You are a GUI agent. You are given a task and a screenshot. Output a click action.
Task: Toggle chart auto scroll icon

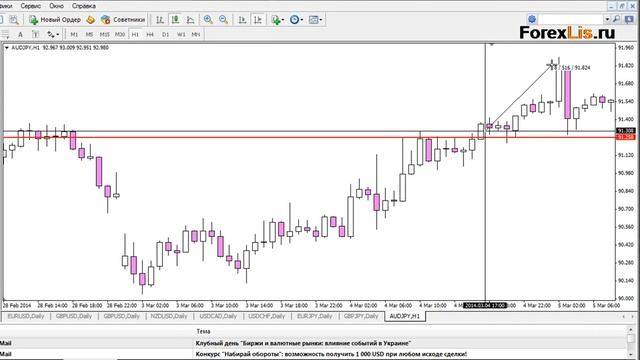tap(242, 20)
